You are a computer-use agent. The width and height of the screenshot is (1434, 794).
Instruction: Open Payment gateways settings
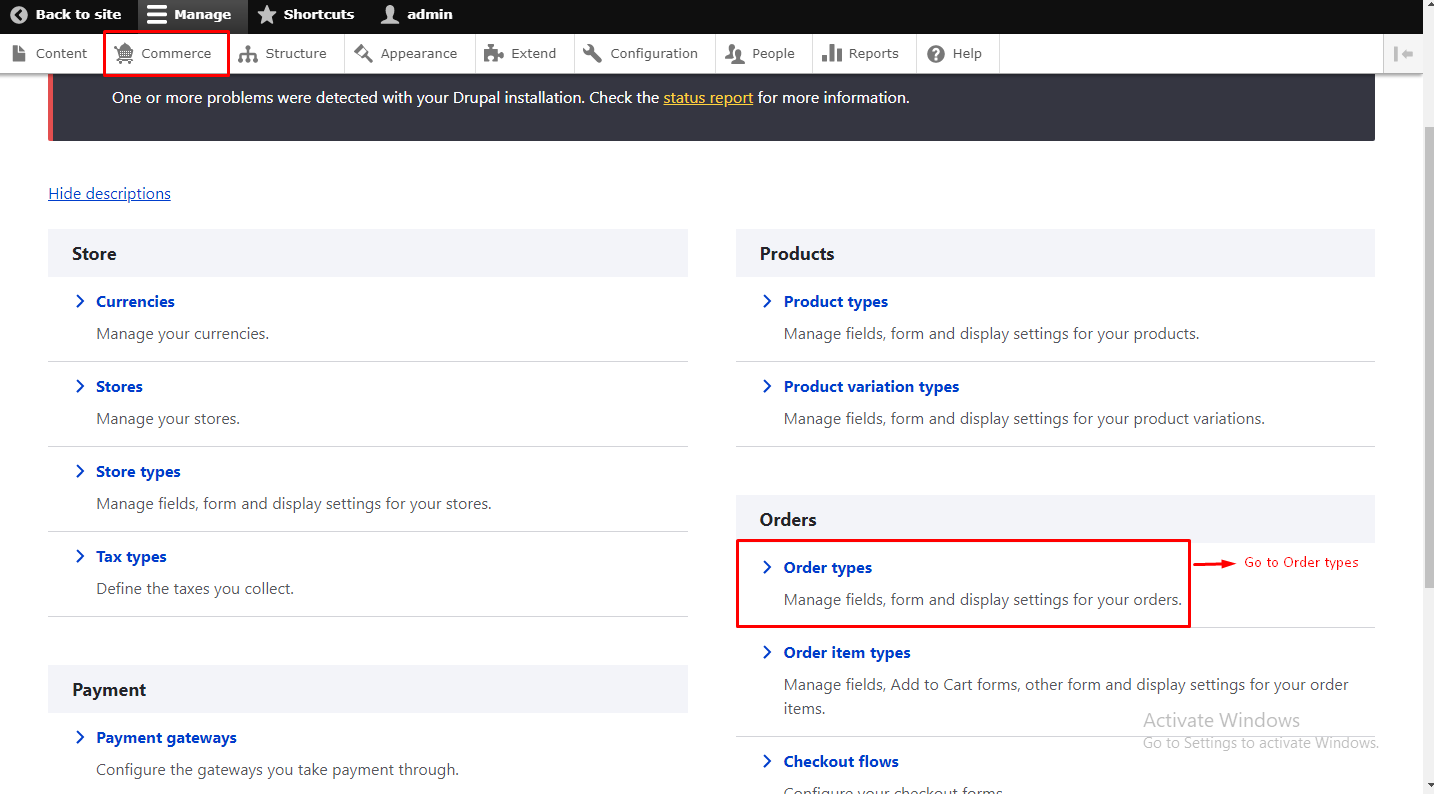tap(166, 738)
